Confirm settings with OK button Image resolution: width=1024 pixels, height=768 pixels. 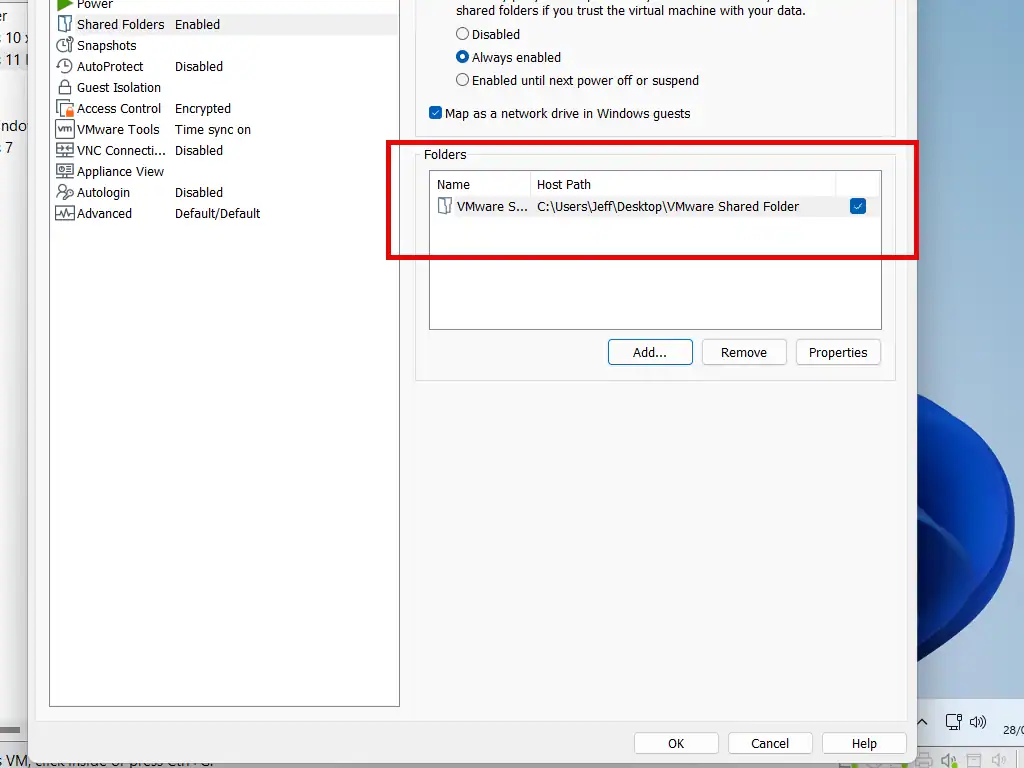click(x=676, y=743)
